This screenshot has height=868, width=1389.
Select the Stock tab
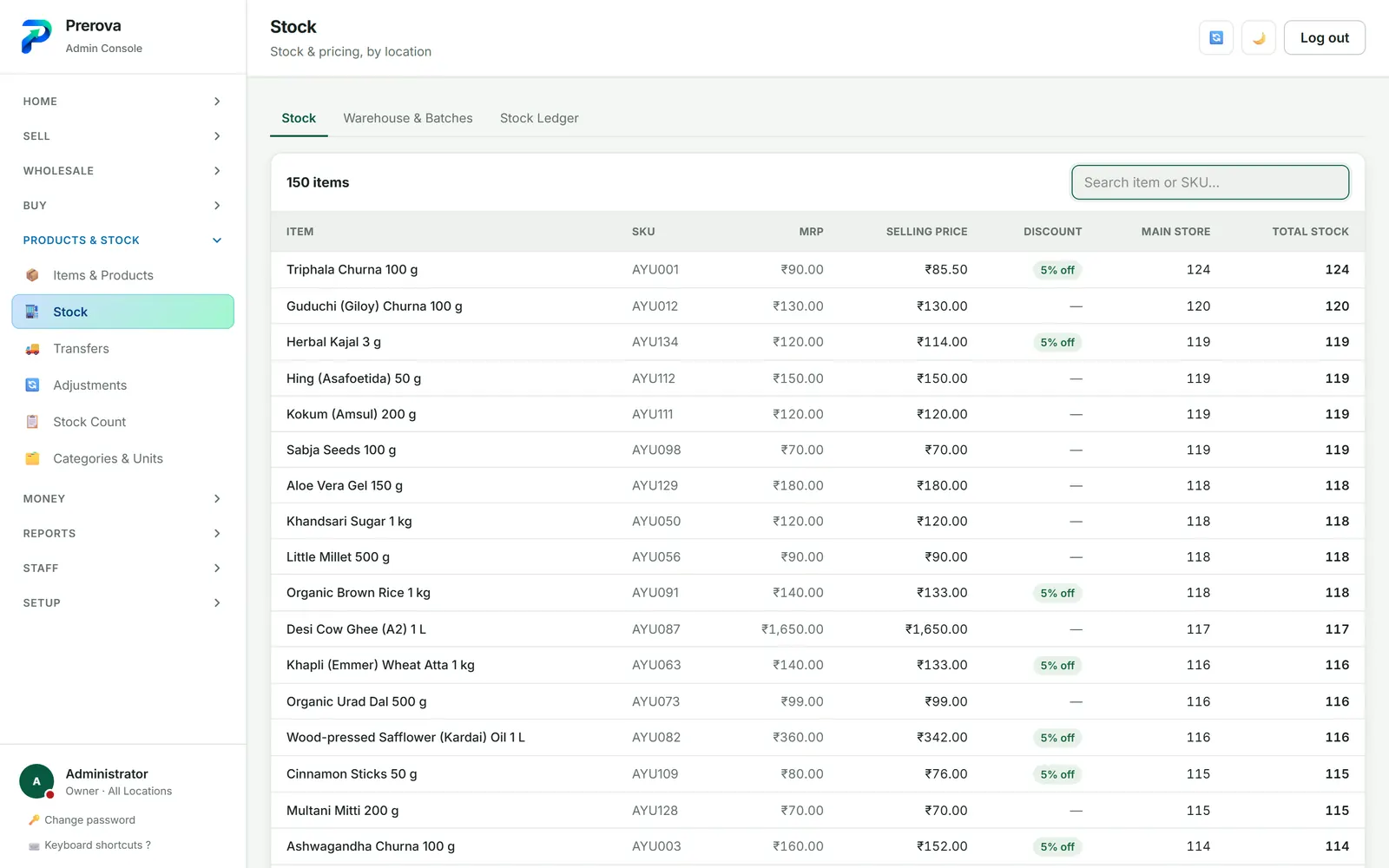click(299, 118)
